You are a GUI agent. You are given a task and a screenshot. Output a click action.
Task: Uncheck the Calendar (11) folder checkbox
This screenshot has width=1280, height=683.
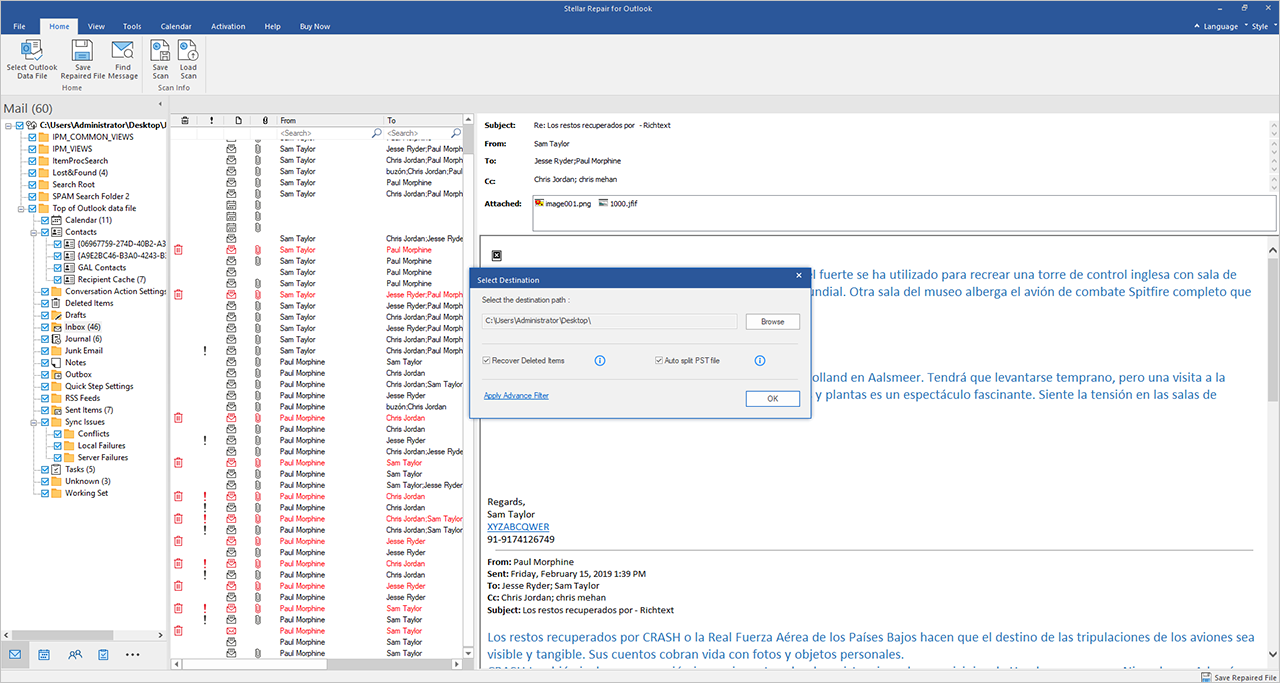pyautogui.click(x=45, y=220)
